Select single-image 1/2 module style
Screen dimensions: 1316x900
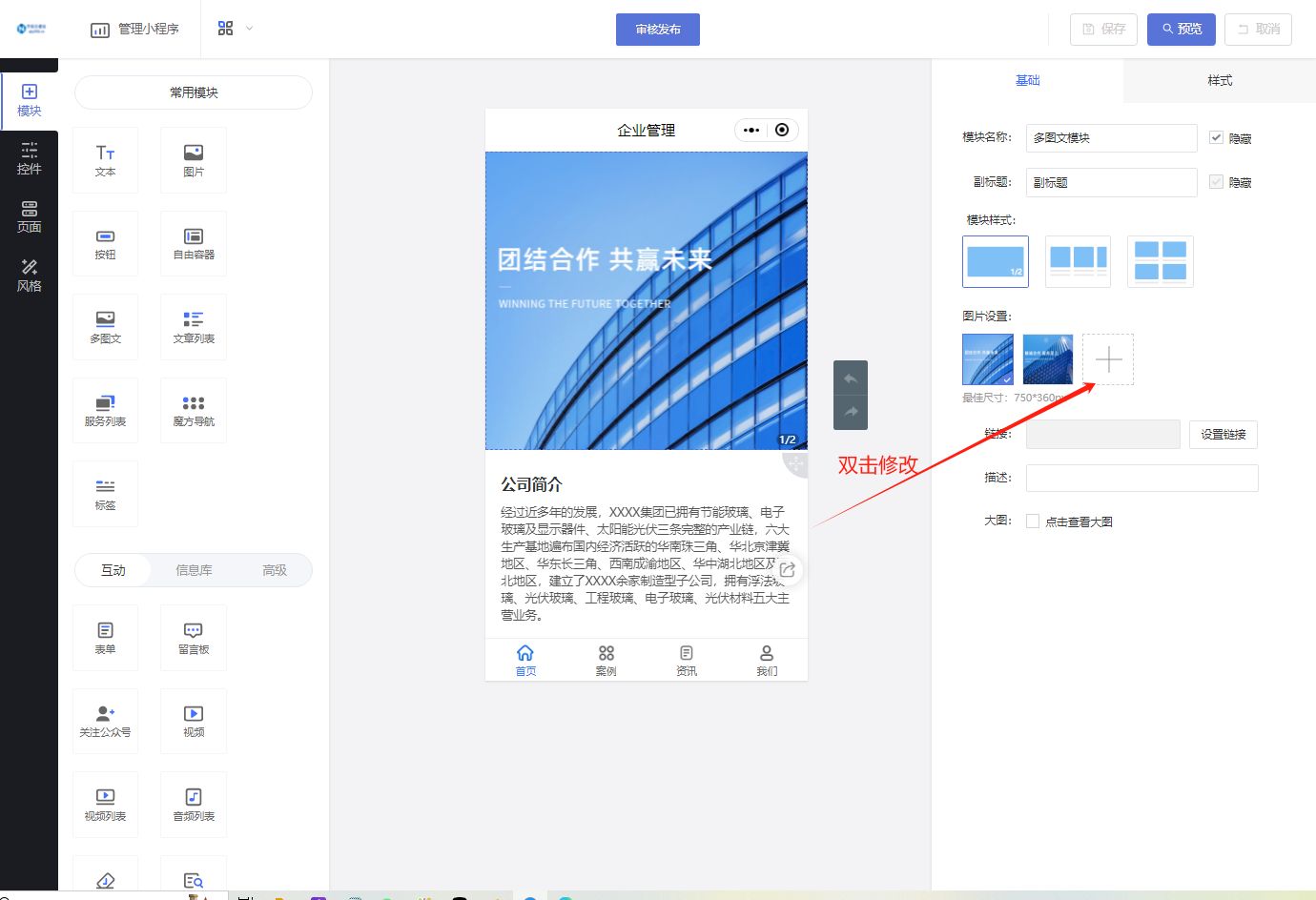tap(996, 261)
